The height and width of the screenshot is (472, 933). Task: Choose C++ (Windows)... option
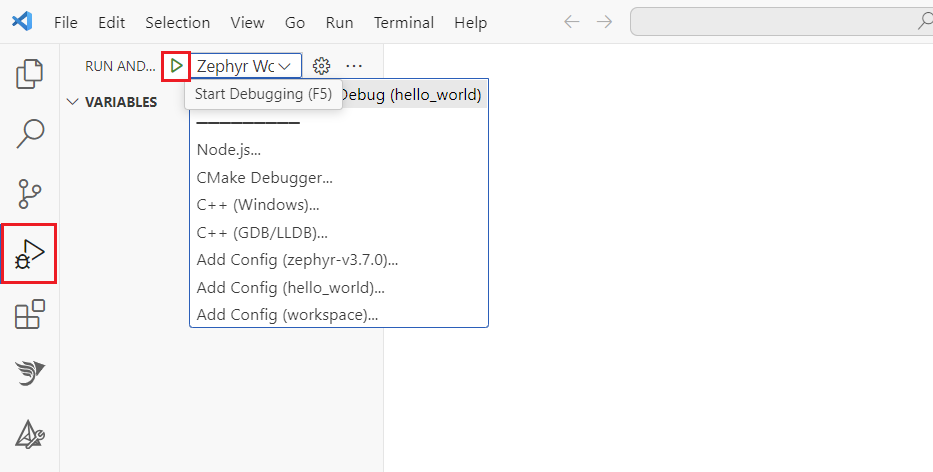(x=339, y=205)
